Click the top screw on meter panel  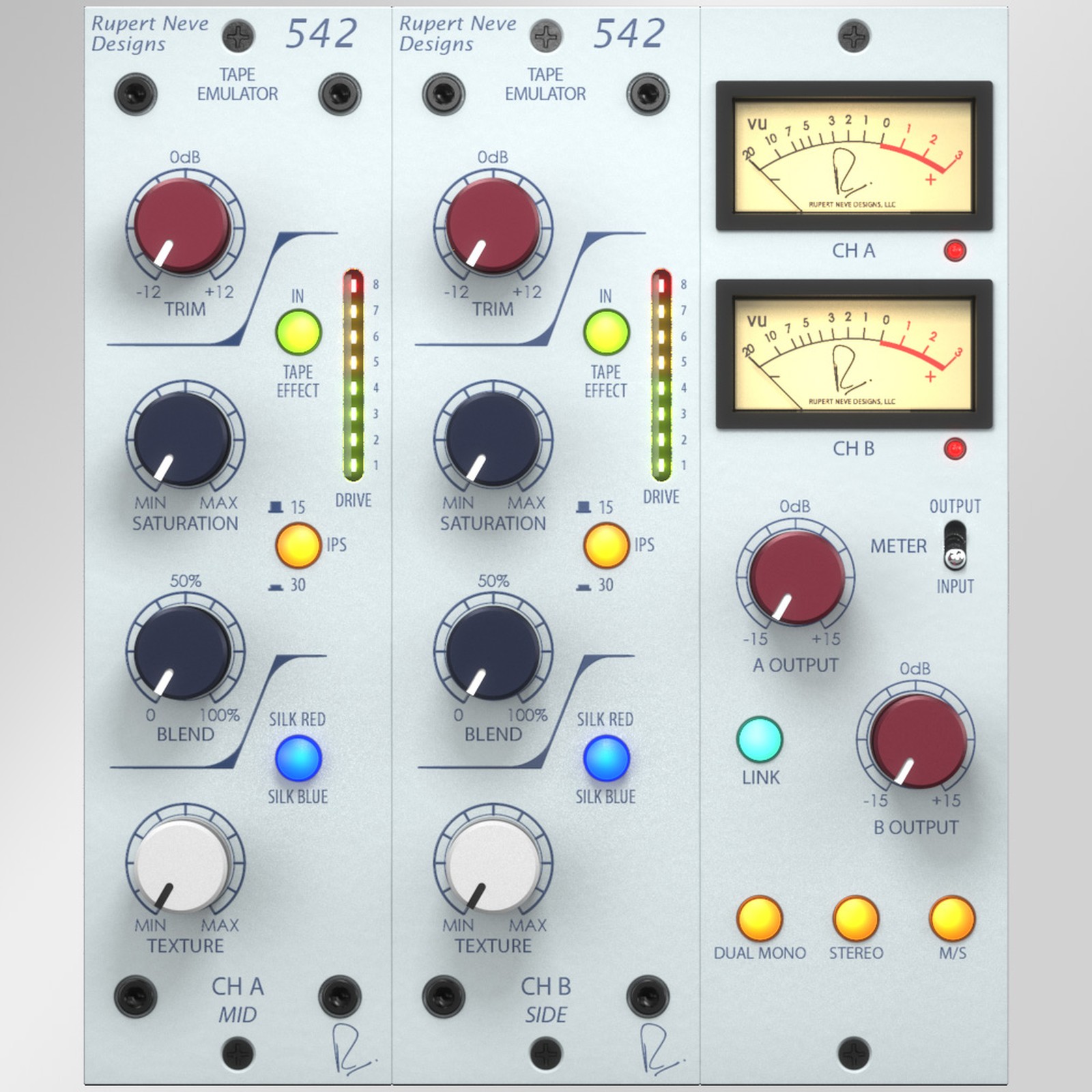[x=853, y=35]
